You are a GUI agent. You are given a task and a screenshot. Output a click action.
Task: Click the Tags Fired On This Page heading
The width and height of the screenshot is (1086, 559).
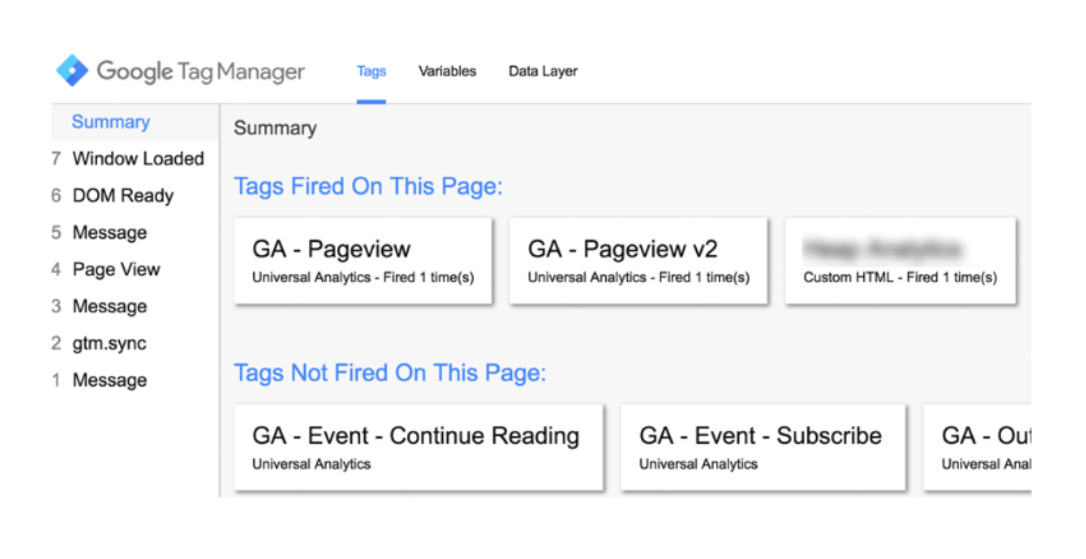368,186
